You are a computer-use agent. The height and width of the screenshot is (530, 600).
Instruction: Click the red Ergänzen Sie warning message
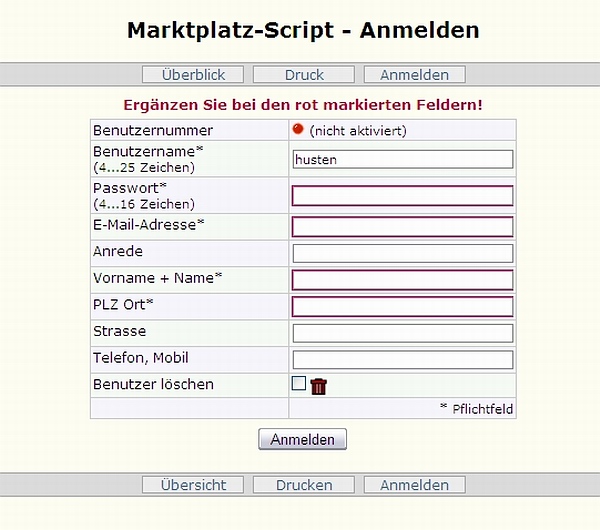click(303, 105)
